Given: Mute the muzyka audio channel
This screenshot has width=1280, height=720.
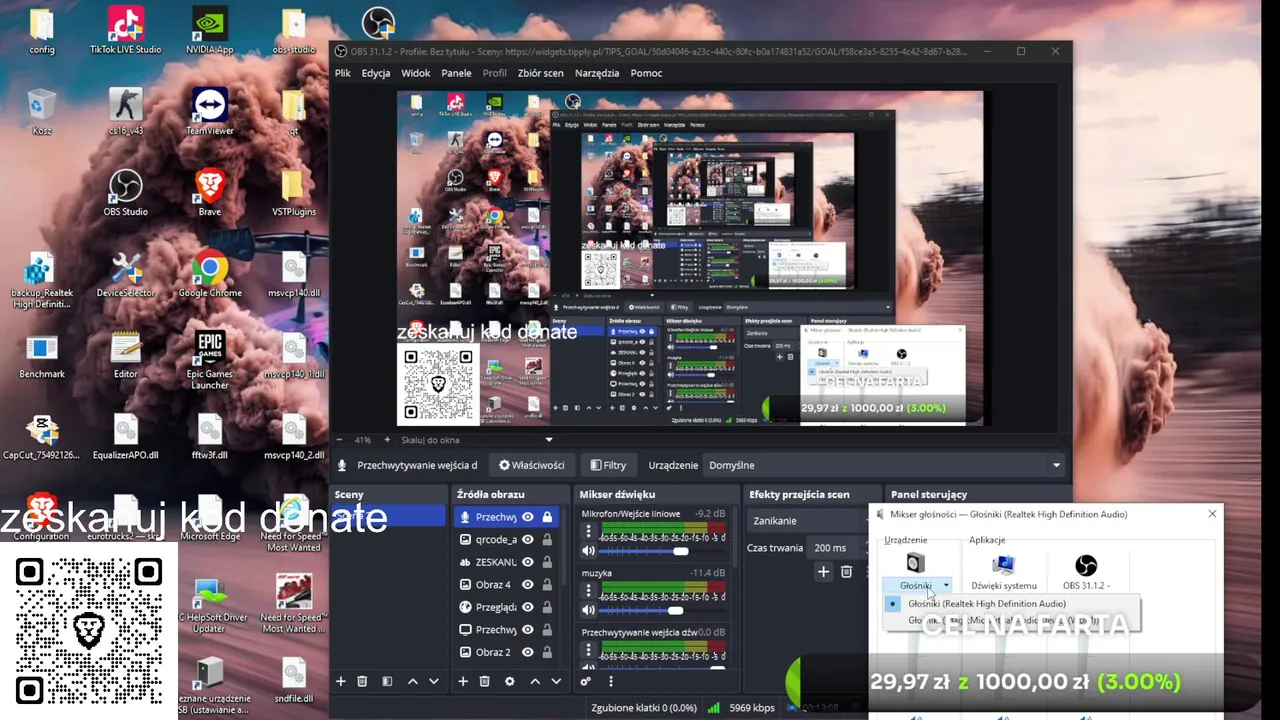Looking at the screenshot, I should point(588,610).
